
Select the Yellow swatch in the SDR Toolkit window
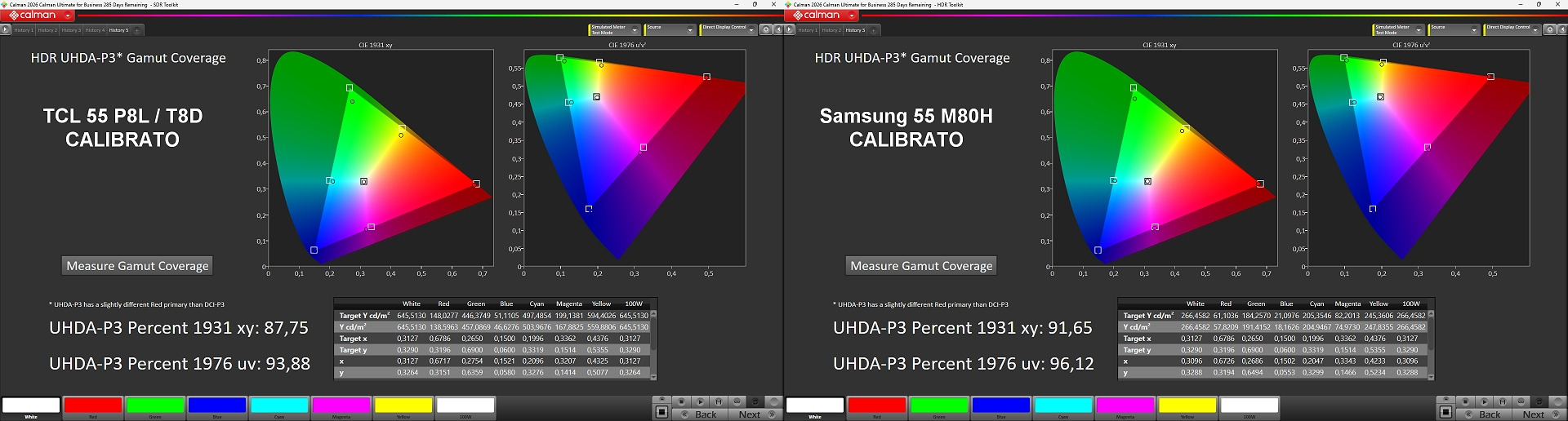403,407
